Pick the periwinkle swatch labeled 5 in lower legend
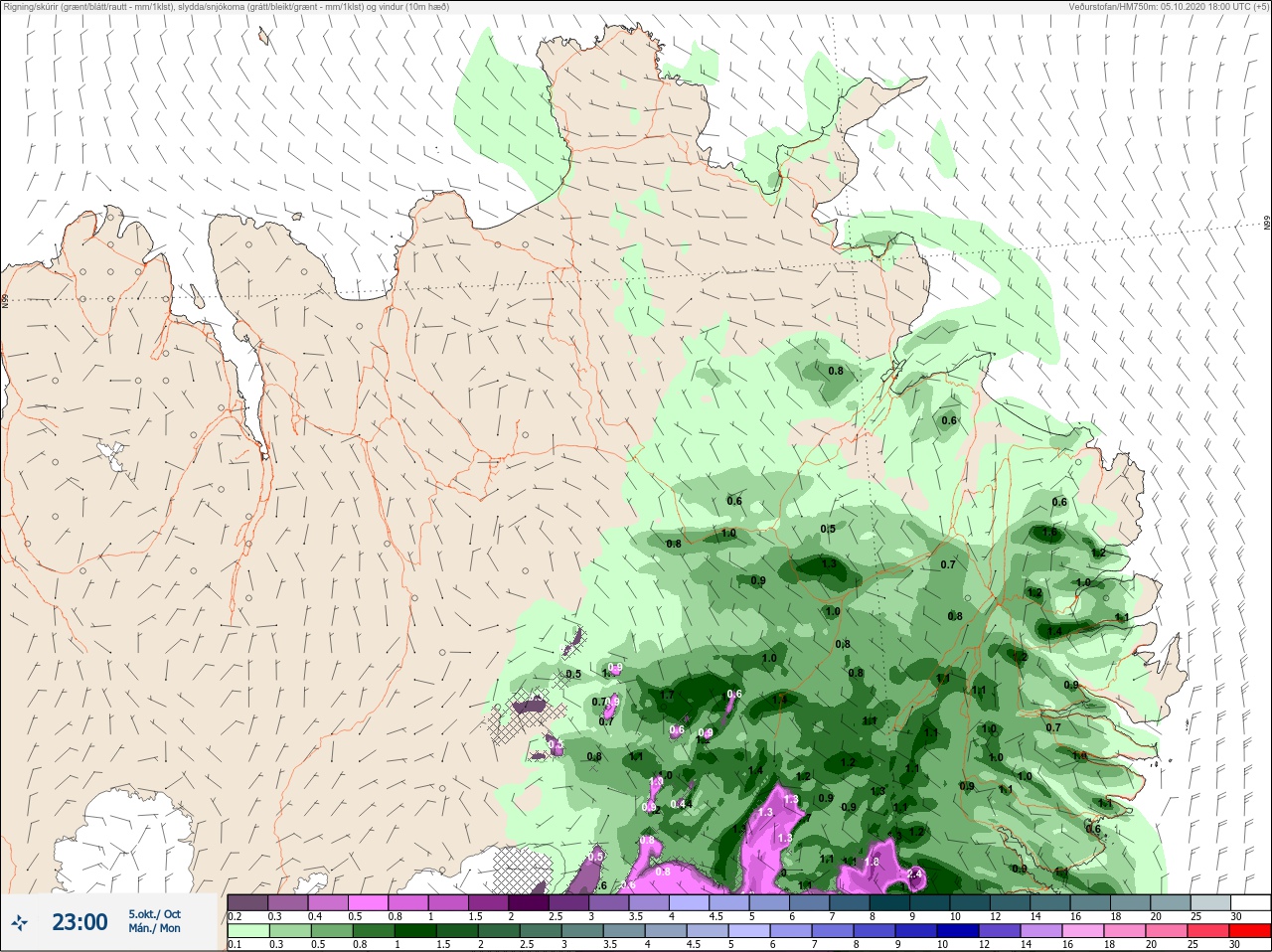The height and width of the screenshot is (952, 1272). tap(749, 930)
